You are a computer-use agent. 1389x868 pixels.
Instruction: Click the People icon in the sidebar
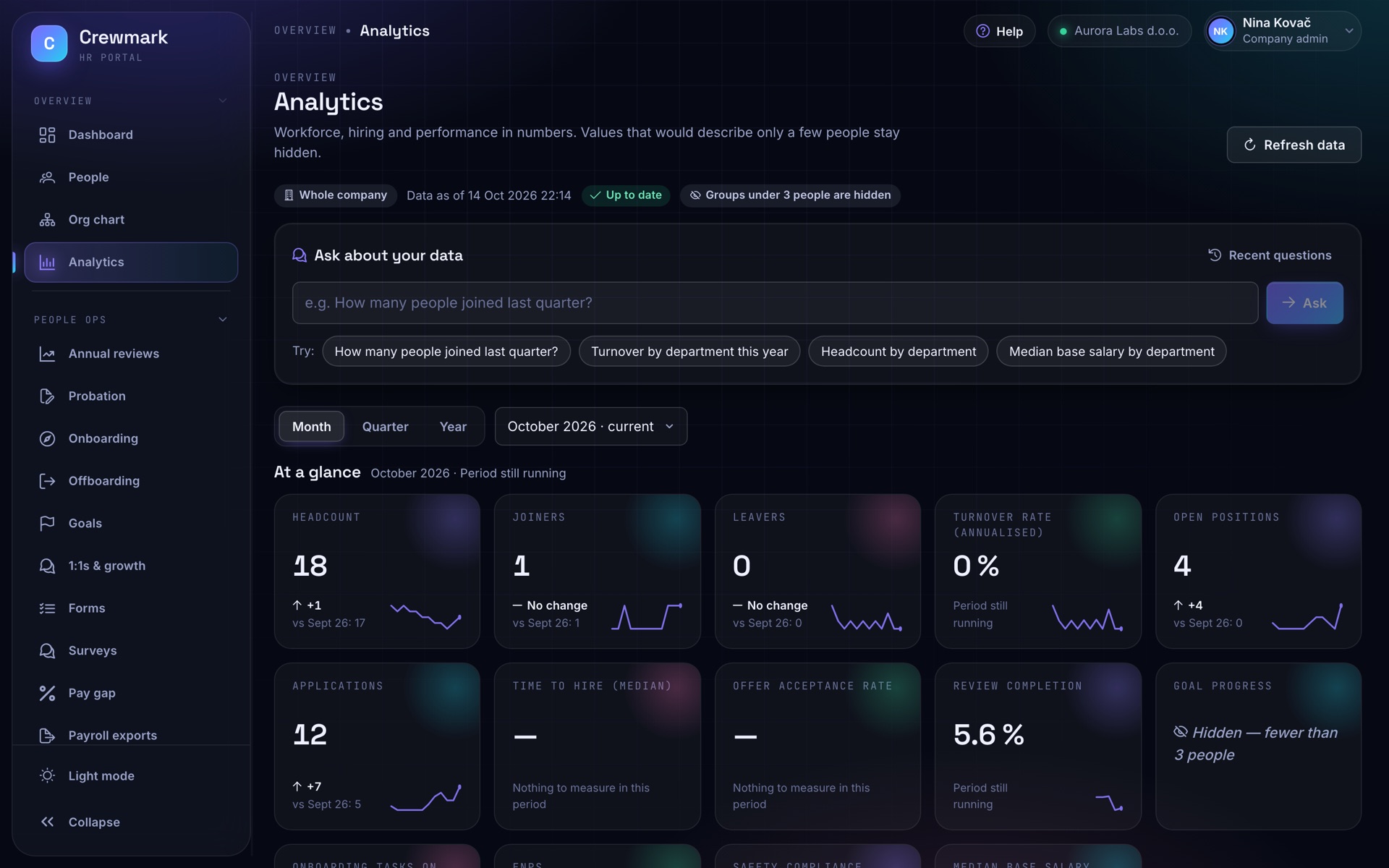coord(47,177)
